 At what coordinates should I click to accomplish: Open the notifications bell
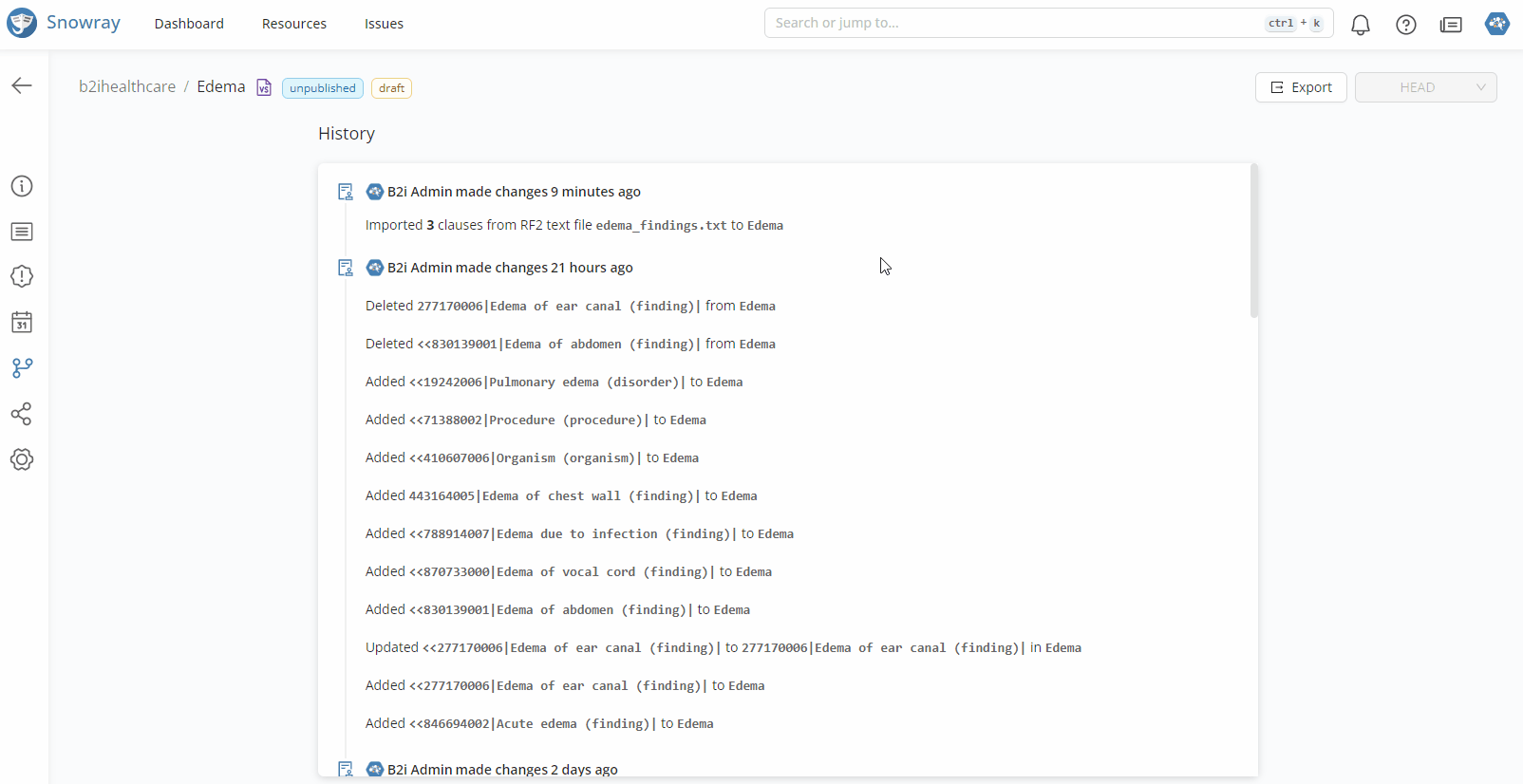[1360, 25]
